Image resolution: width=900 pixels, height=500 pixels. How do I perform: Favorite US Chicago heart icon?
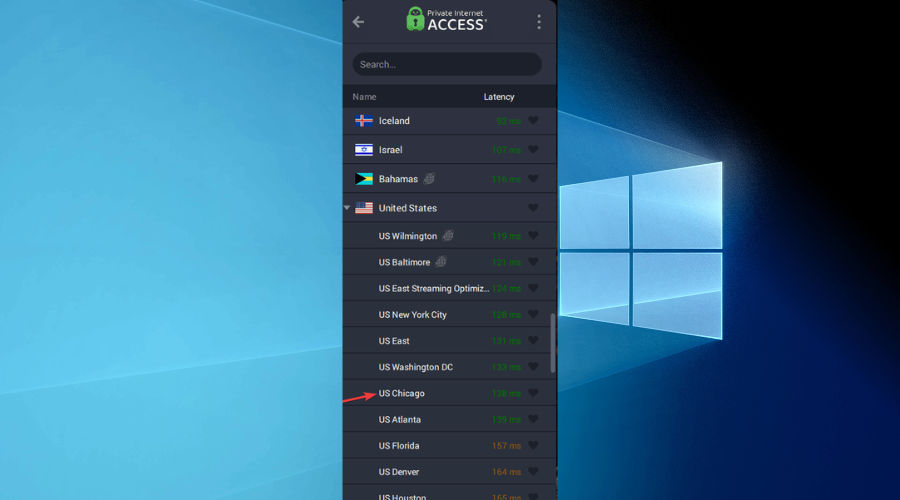(533, 393)
